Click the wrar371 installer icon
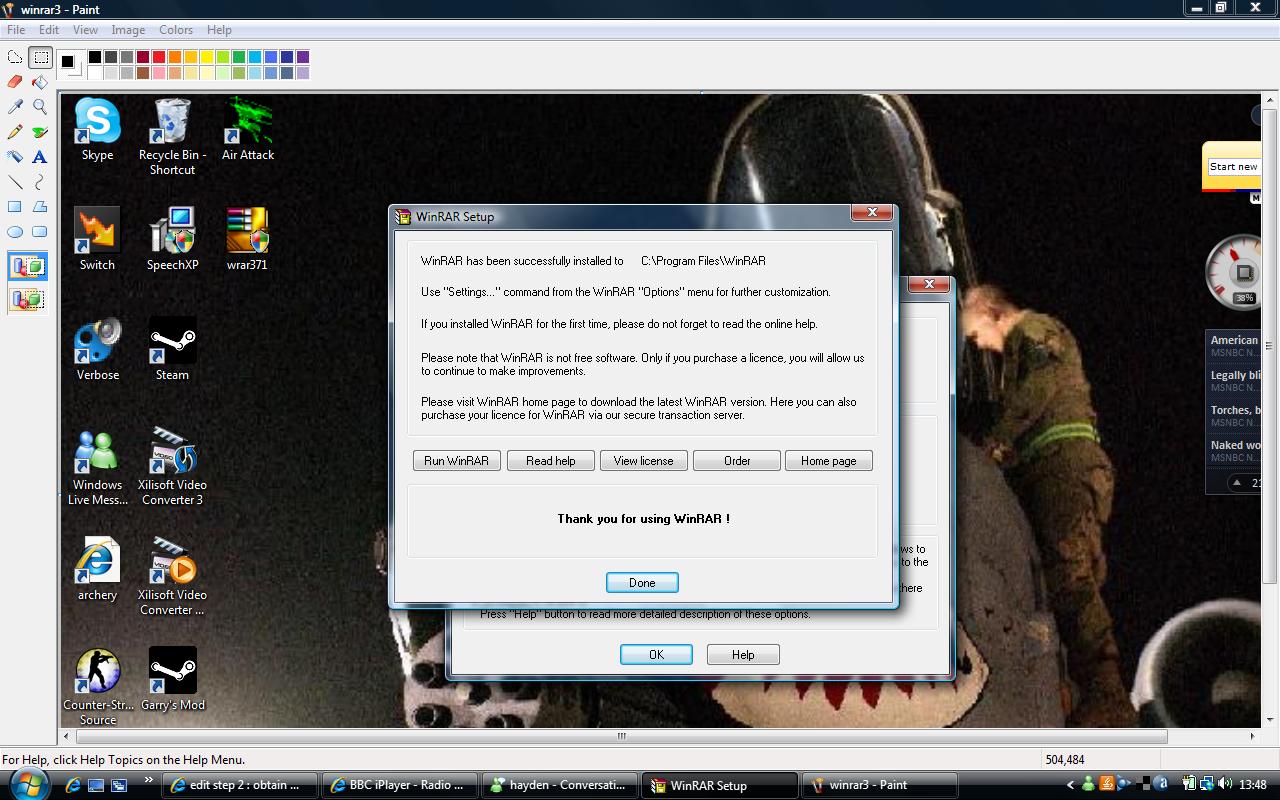 (247, 238)
